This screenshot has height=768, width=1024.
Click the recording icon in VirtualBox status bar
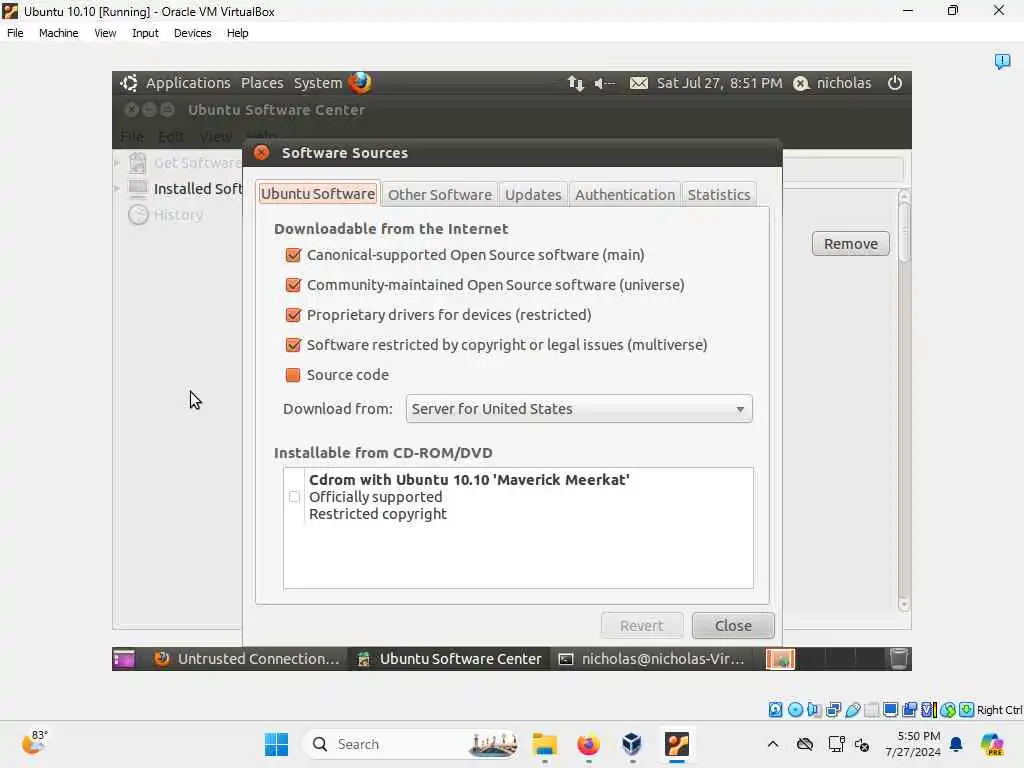pyautogui.click(x=909, y=710)
